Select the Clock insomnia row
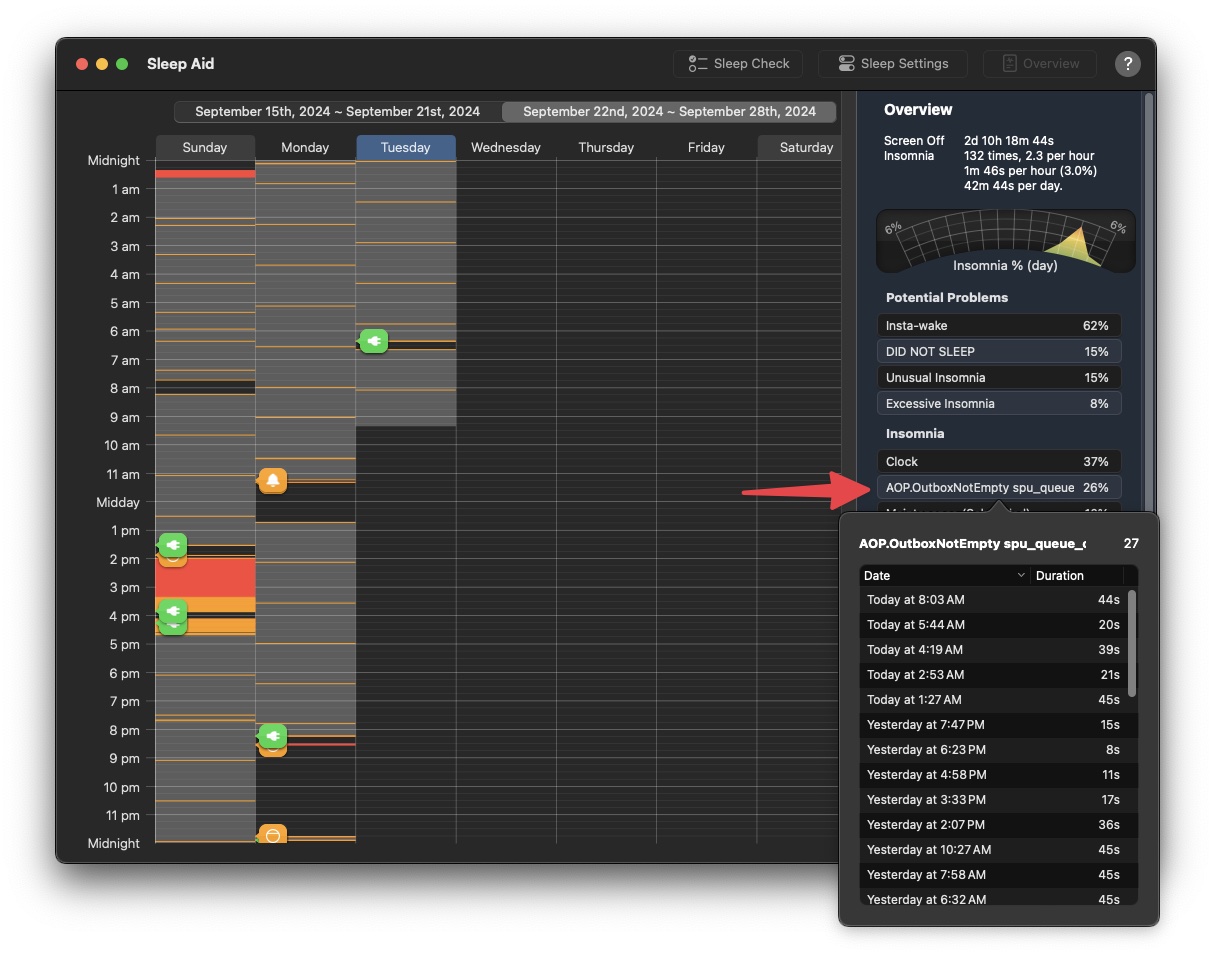 point(999,461)
